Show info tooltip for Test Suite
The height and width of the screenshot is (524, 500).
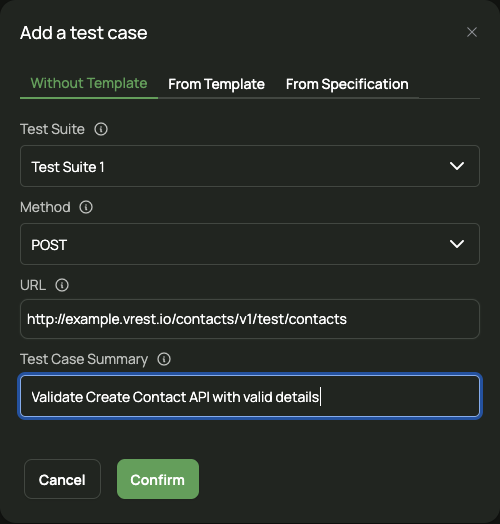pos(101,129)
